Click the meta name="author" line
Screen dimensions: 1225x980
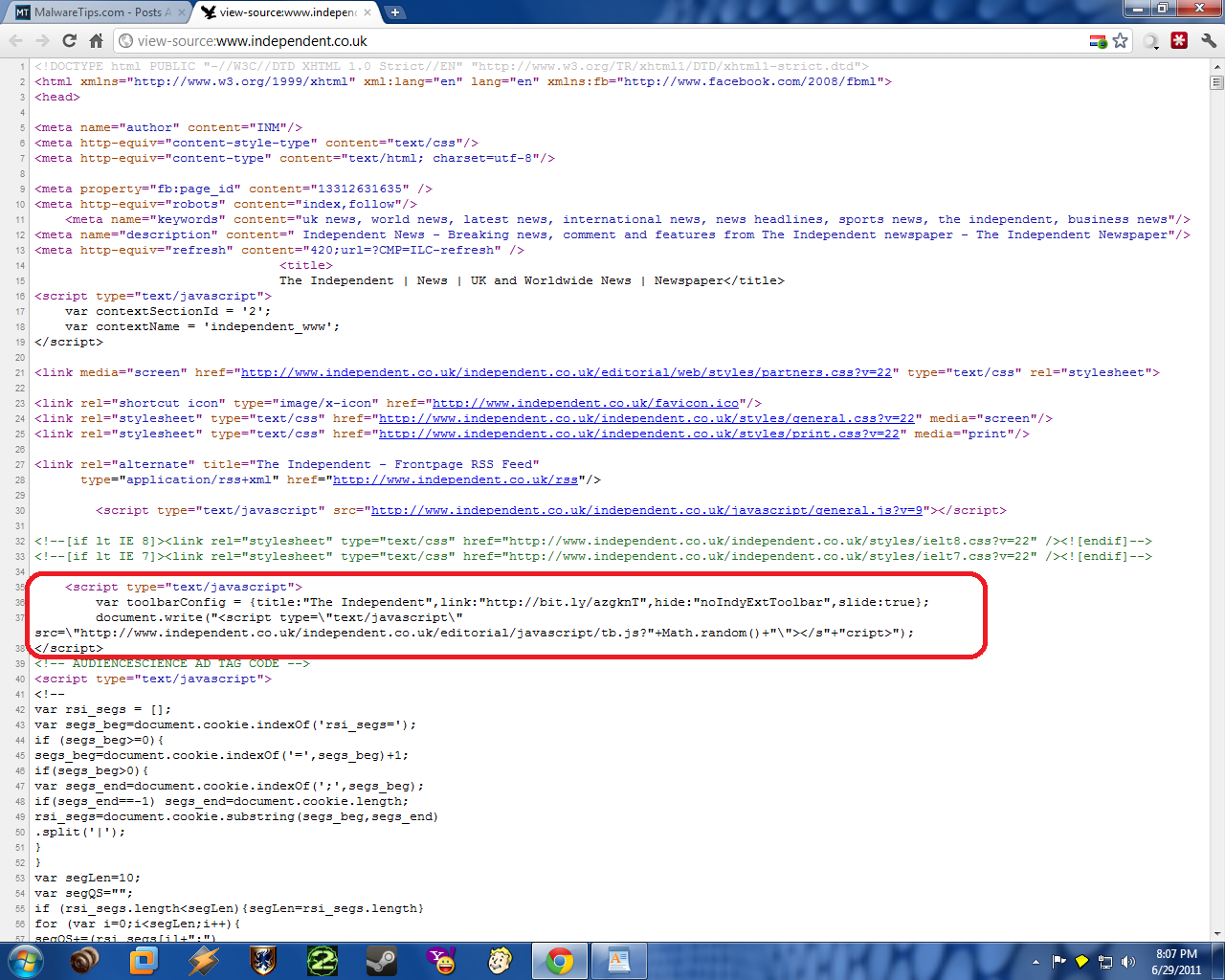168,127
